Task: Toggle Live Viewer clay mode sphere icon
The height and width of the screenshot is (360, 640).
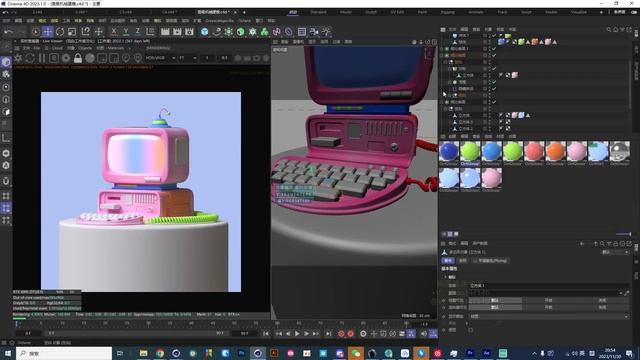Action: 90,58
